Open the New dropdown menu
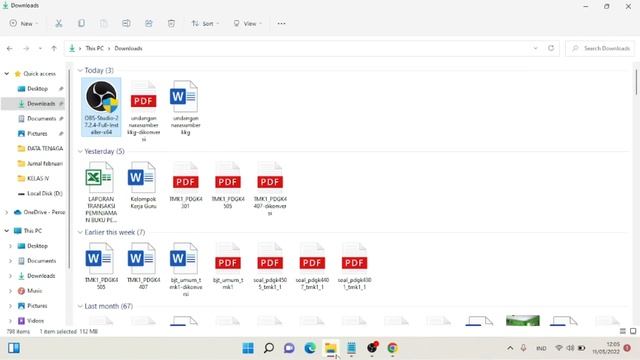 [x=24, y=24]
